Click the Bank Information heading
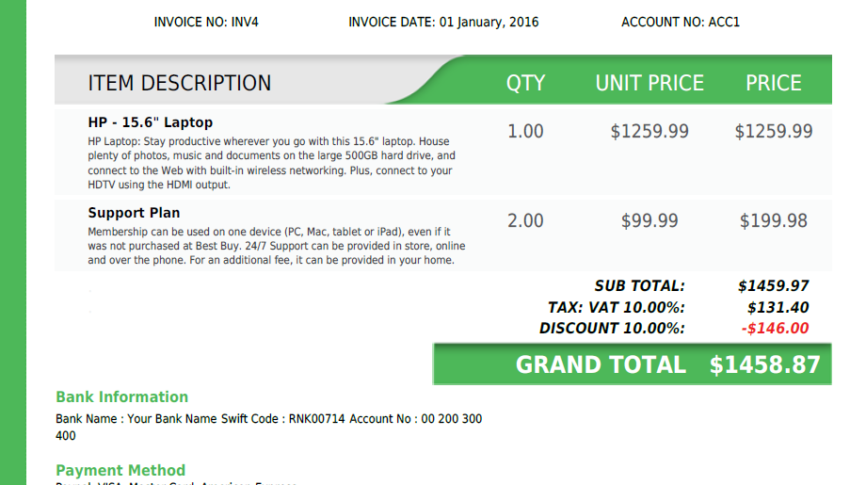This screenshot has width=850, height=485. (122, 397)
